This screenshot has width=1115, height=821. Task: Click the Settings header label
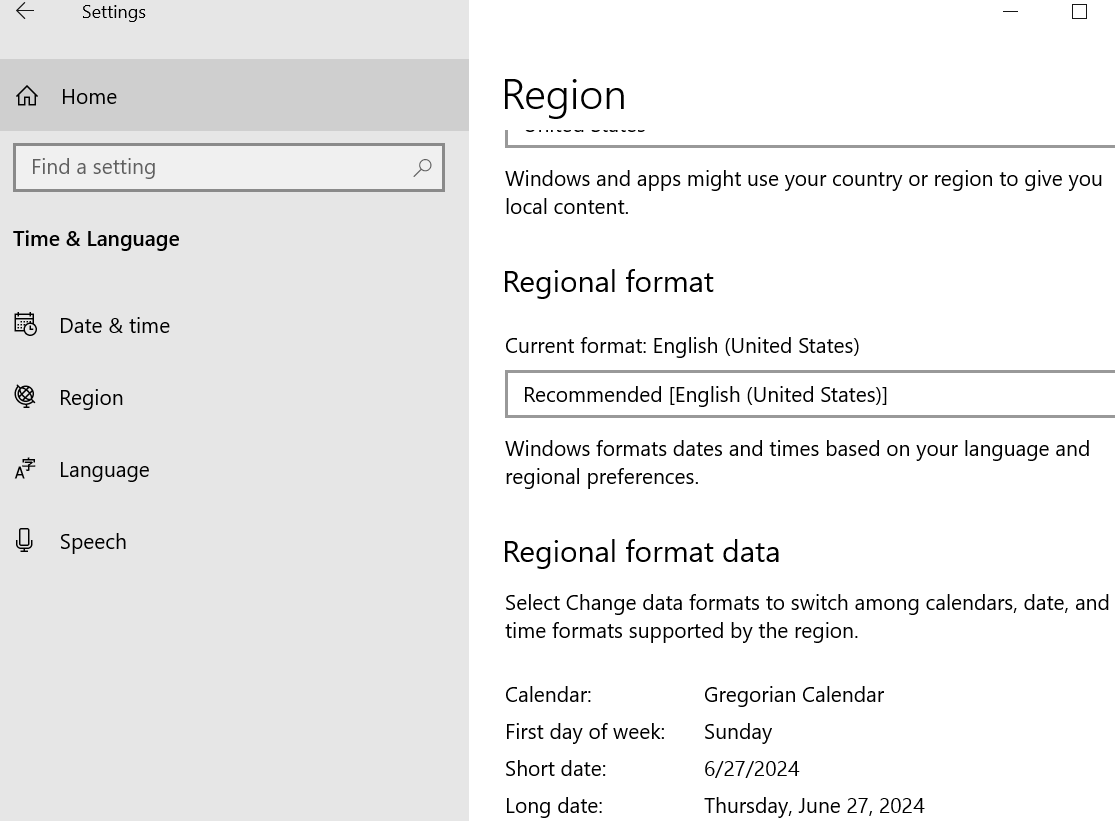click(x=113, y=12)
